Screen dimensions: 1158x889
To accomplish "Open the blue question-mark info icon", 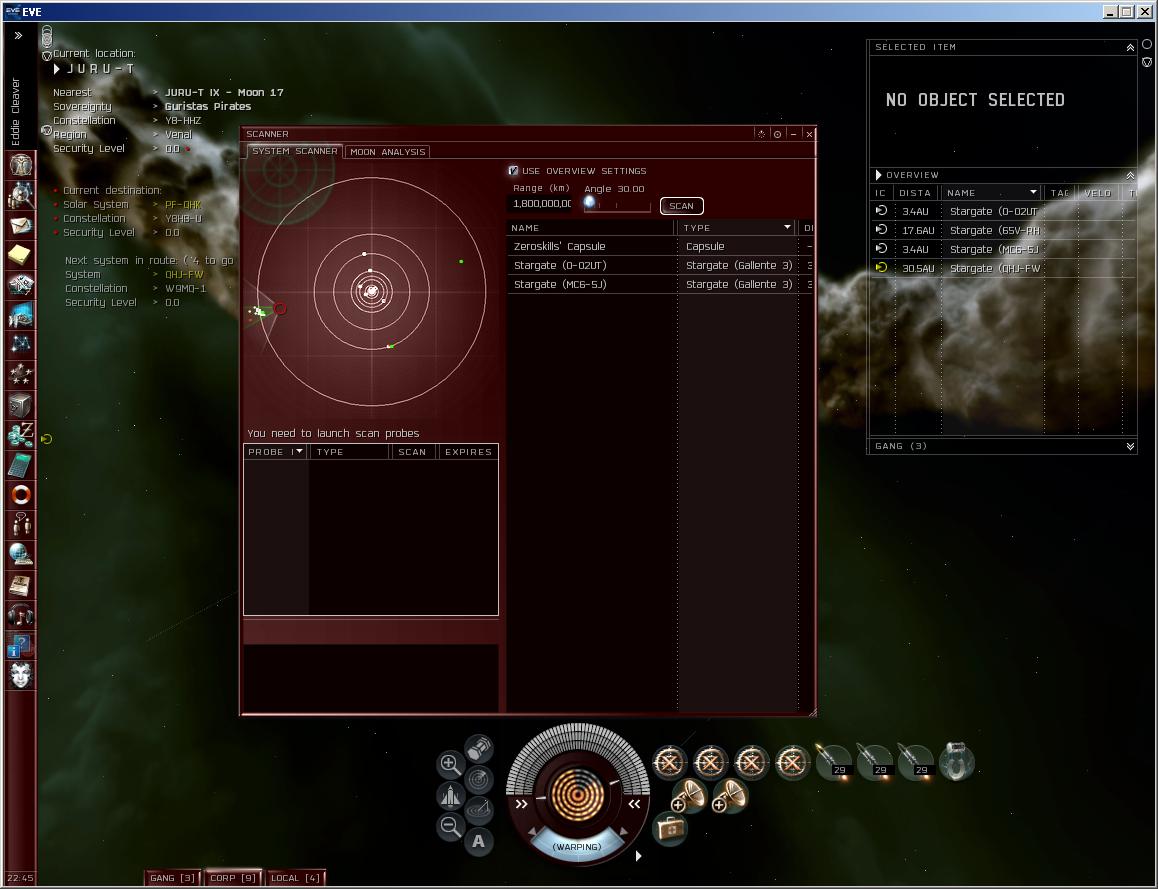I will pyautogui.click(x=21, y=645).
